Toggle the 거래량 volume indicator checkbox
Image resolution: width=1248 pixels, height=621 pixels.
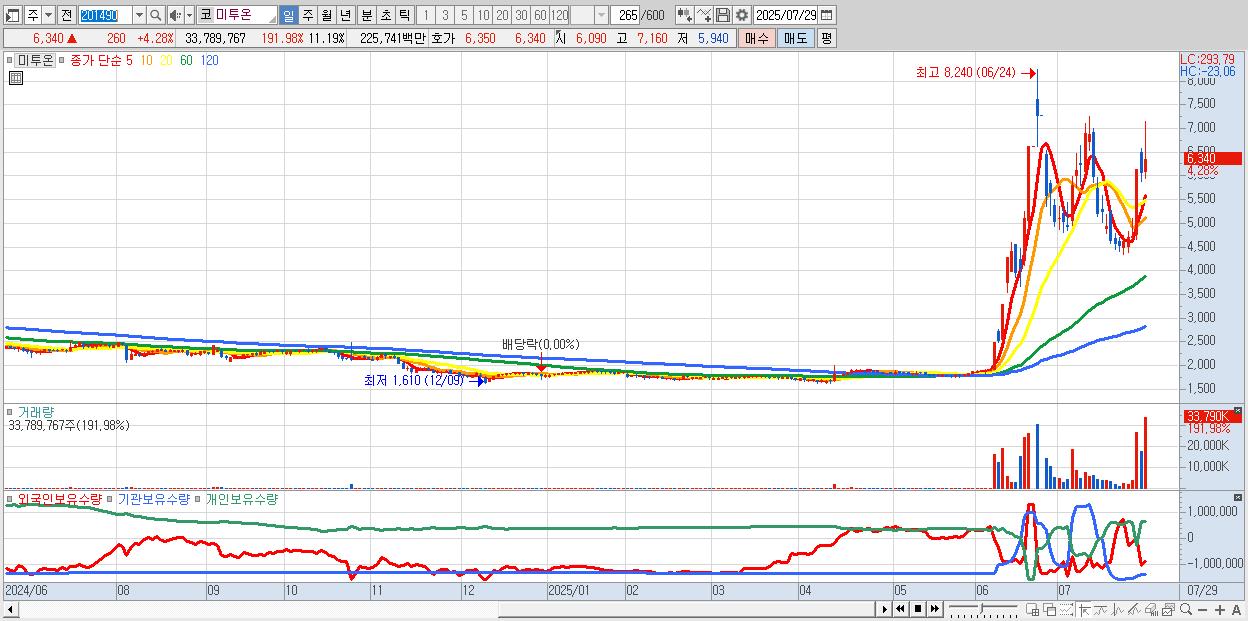pyautogui.click(x=10, y=411)
